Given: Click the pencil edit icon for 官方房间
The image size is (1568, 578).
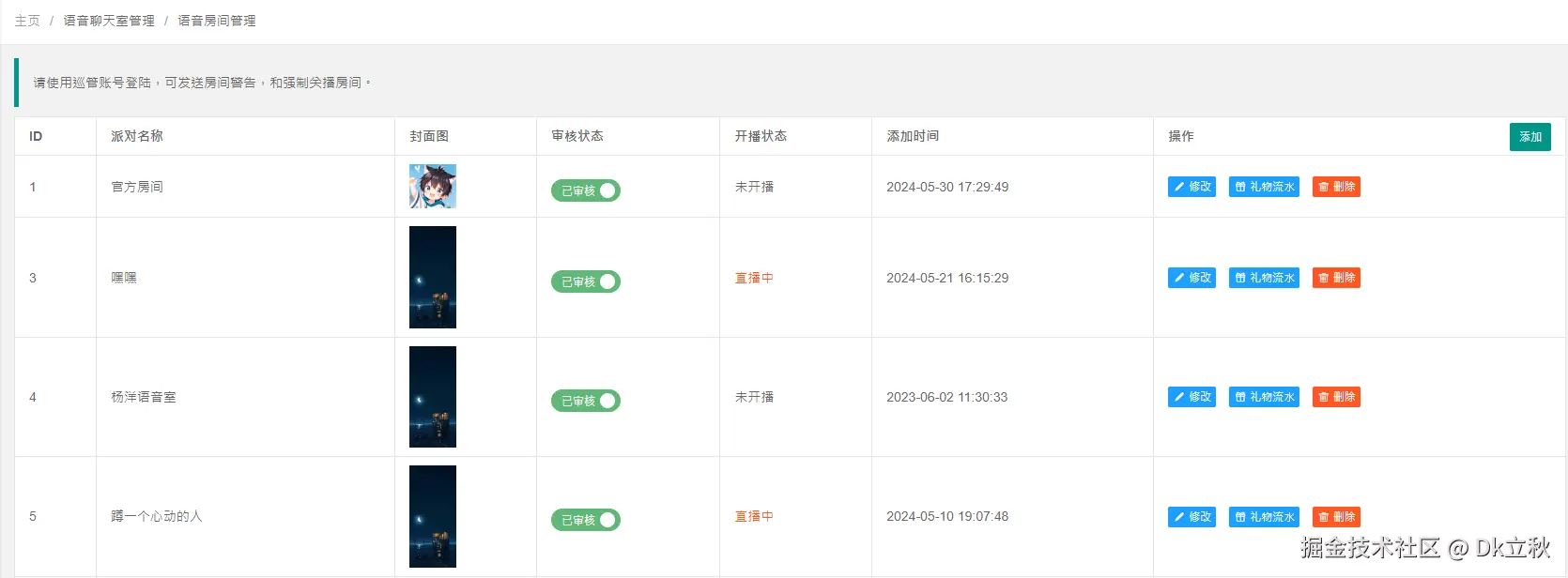Looking at the screenshot, I should 1179,187.
